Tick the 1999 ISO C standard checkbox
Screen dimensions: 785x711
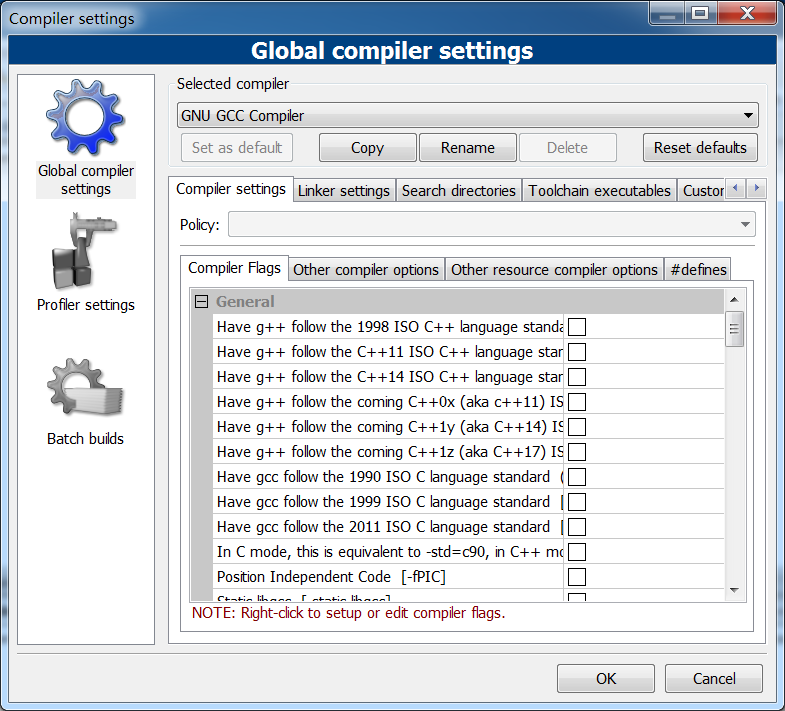tap(577, 502)
